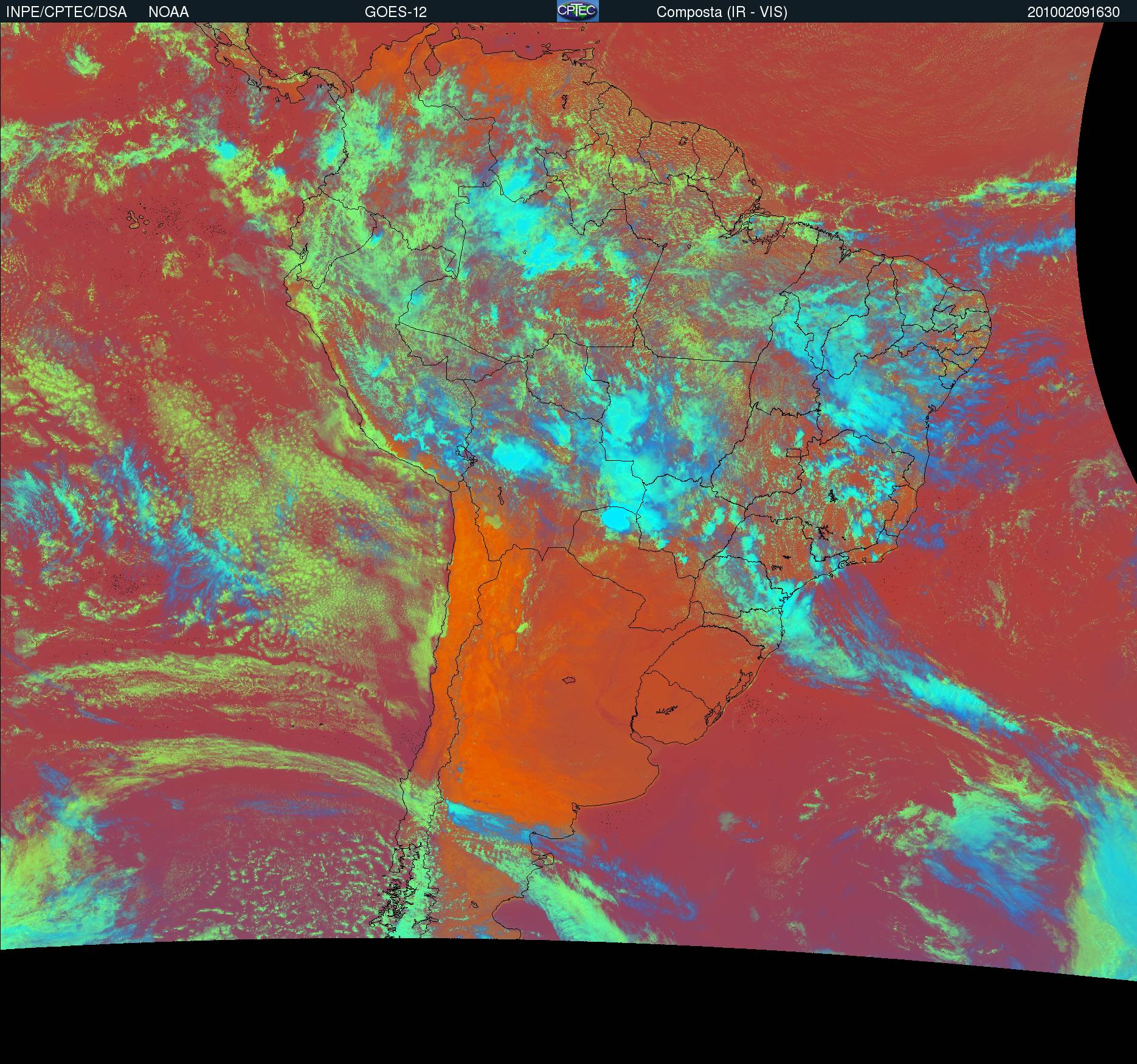Viewport: 1137px width, 1064px height.
Task: Click the NOAA label in header
Action: coord(168,12)
